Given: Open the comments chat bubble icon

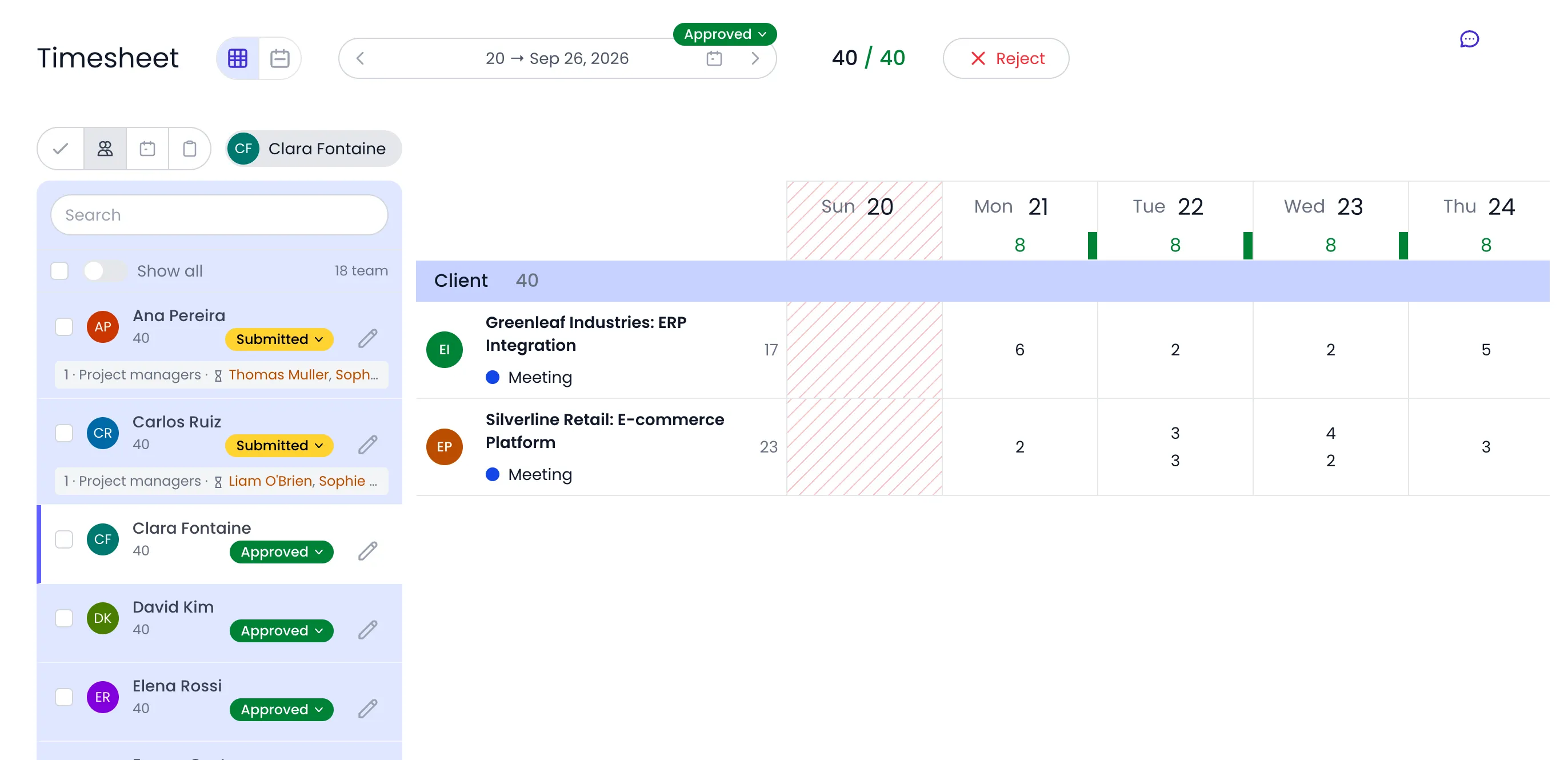Looking at the screenshot, I should (1469, 39).
